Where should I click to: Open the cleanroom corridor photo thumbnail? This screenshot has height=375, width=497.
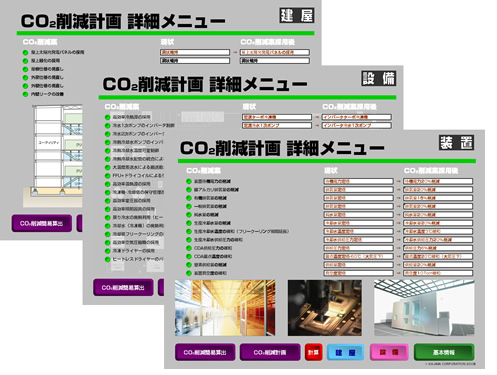pyautogui.click(x=225, y=308)
